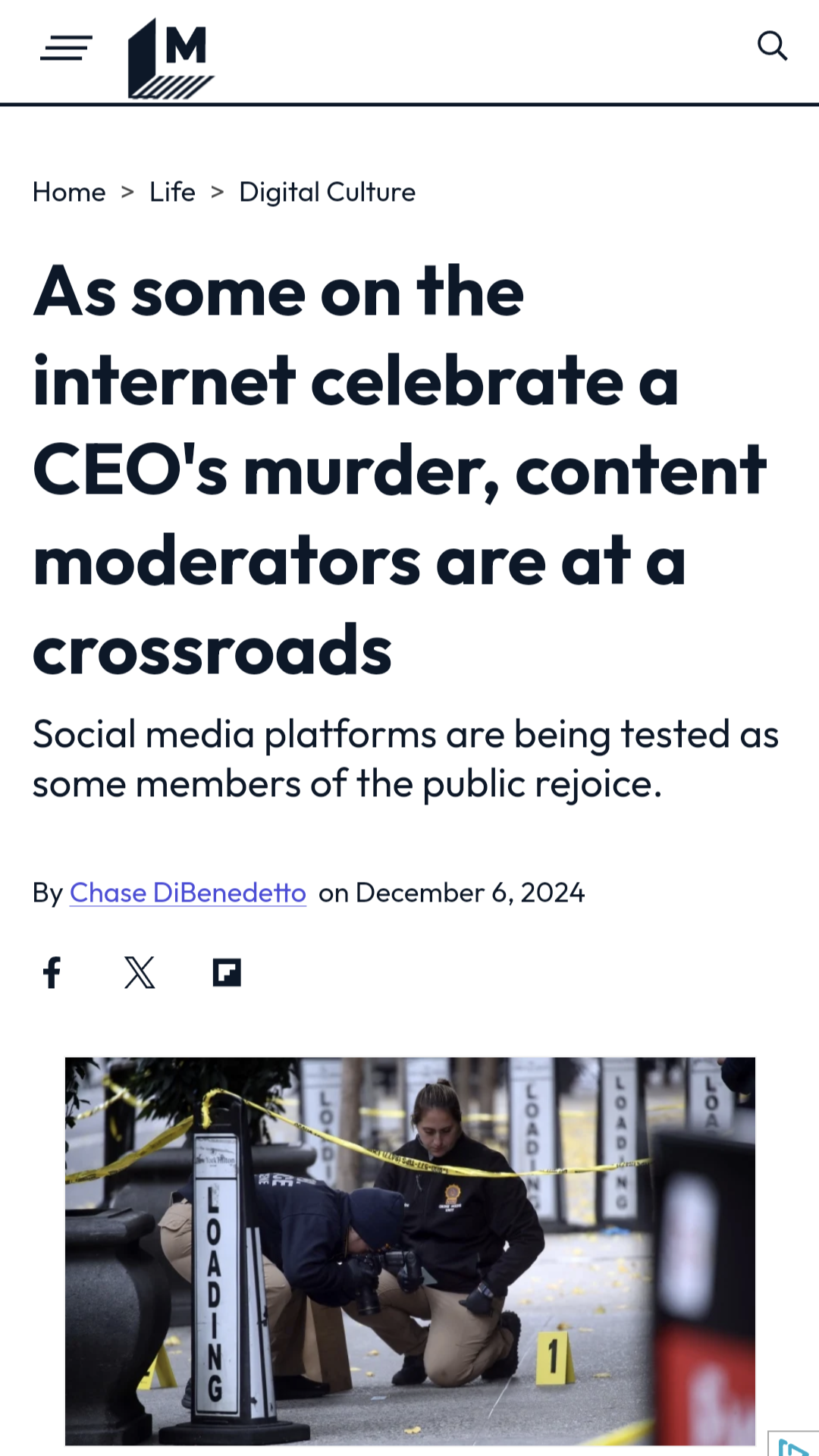Click the December 6, 2024 date
The width and height of the screenshot is (819, 1456).
[470, 893]
